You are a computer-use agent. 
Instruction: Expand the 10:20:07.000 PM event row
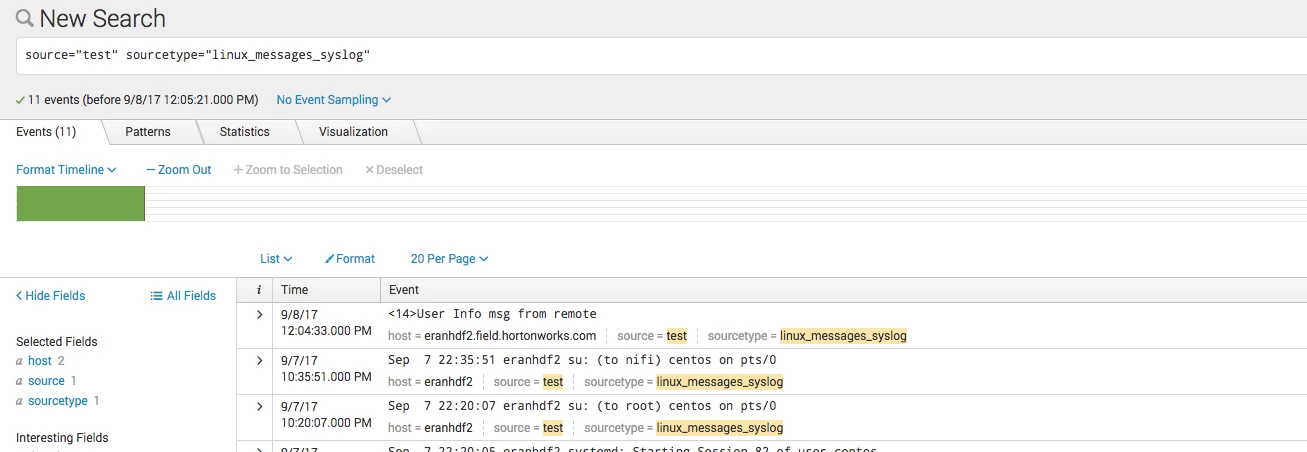click(259, 407)
